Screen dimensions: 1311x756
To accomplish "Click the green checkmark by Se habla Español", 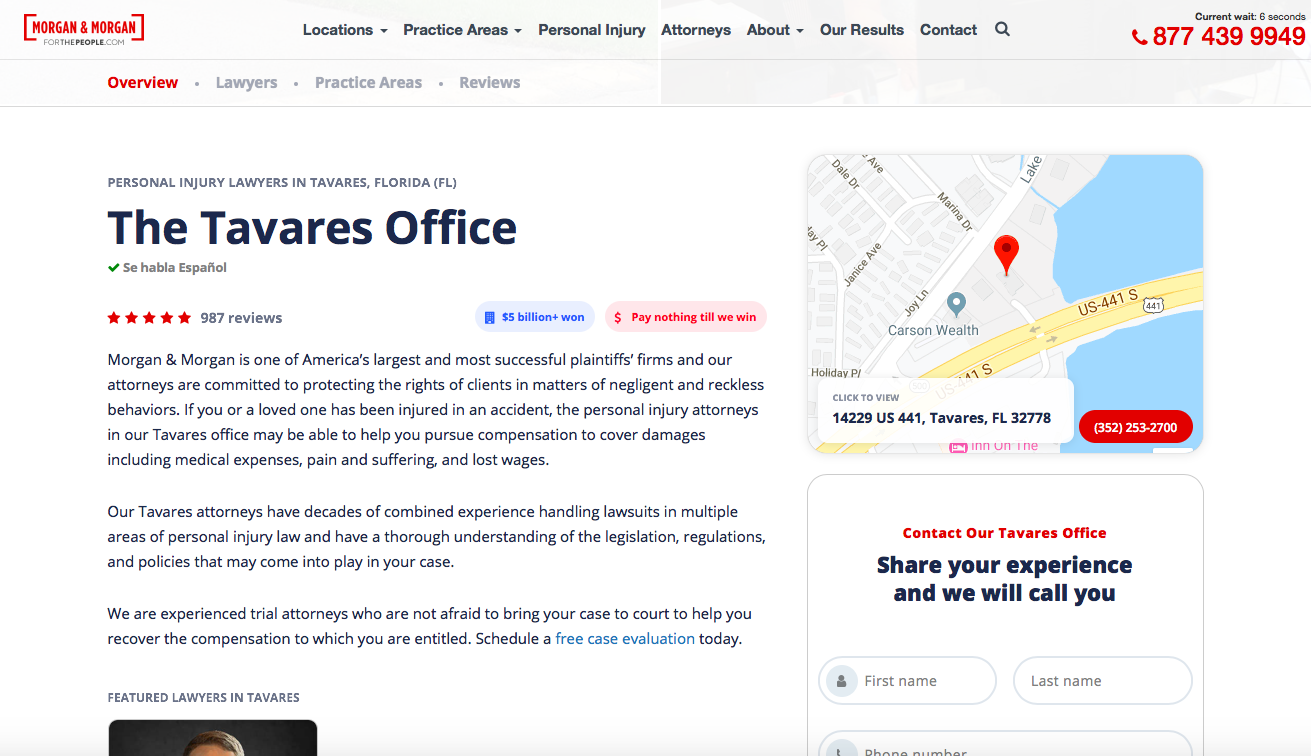I will 114,268.
